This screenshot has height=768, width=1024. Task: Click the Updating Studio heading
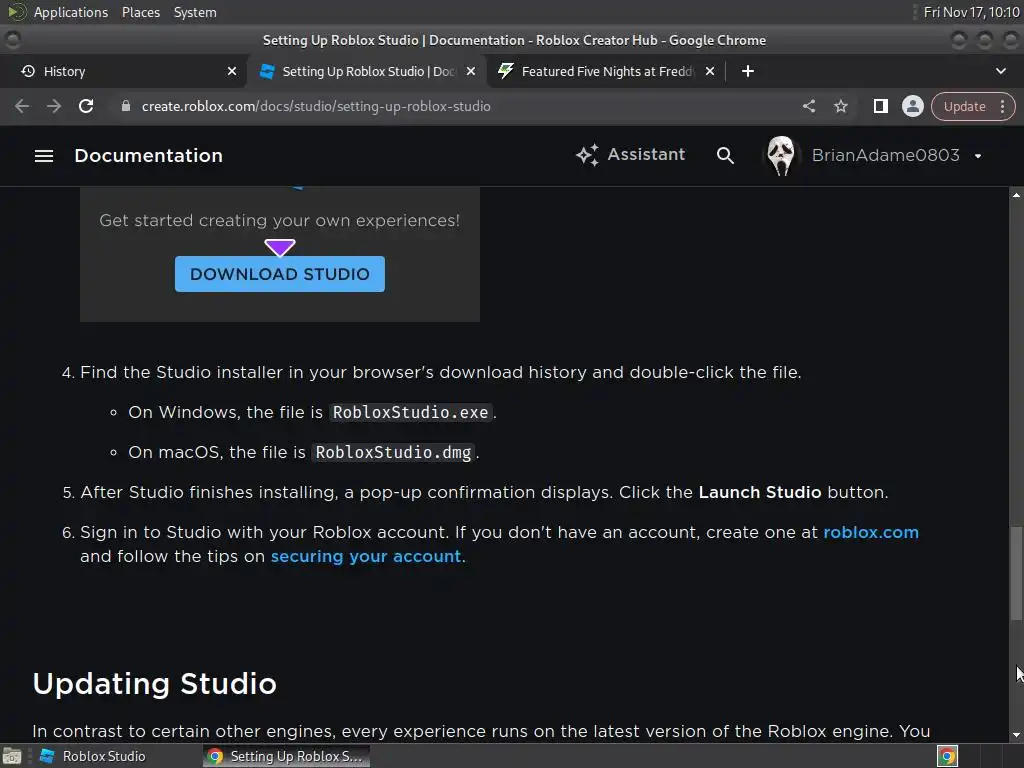[155, 684]
